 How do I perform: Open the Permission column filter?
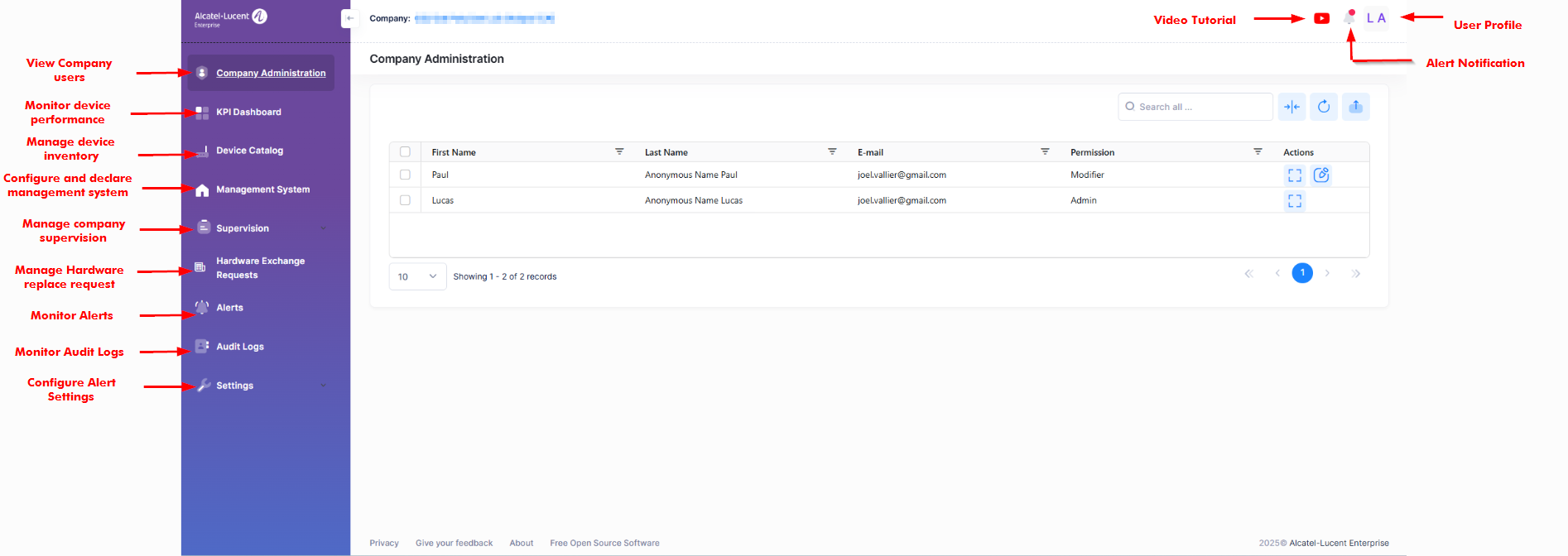(1258, 151)
